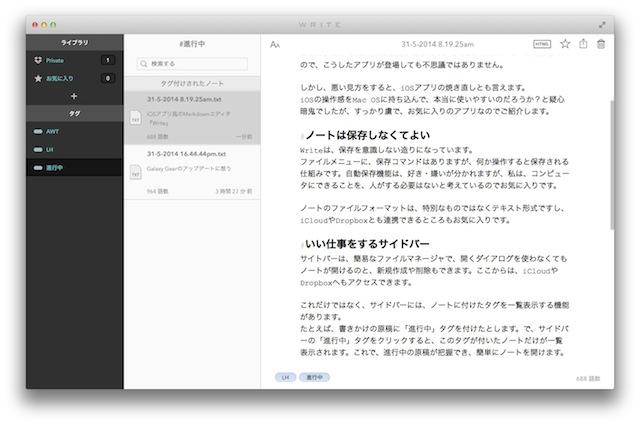640x425 pixels.
Task: Click the plus icon to add library
Action: pyautogui.click(x=74, y=96)
